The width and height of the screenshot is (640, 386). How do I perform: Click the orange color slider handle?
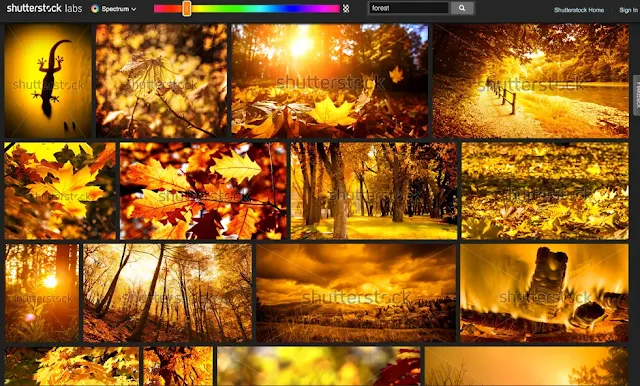[187, 8]
